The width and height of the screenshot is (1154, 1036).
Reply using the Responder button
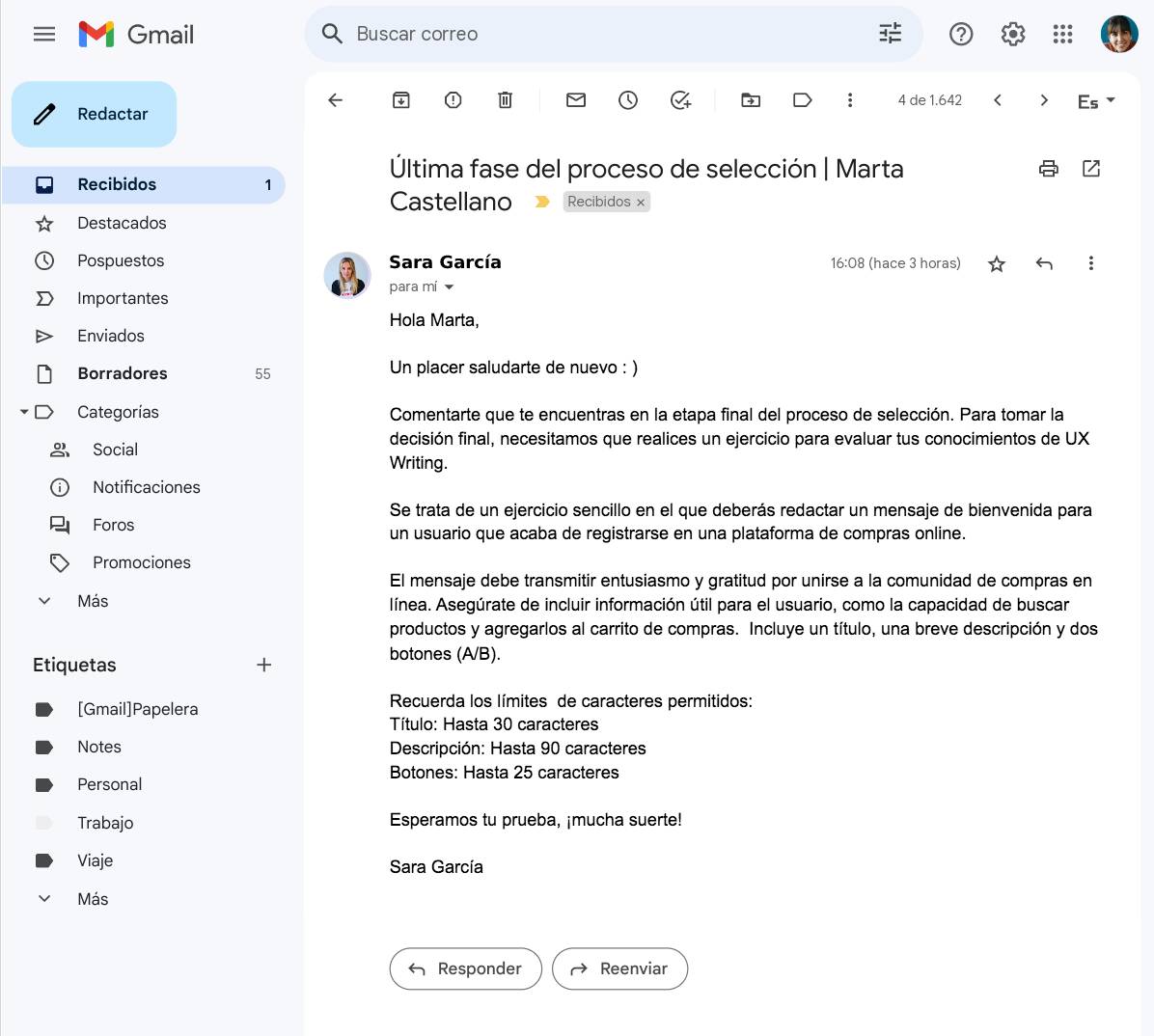click(x=465, y=968)
